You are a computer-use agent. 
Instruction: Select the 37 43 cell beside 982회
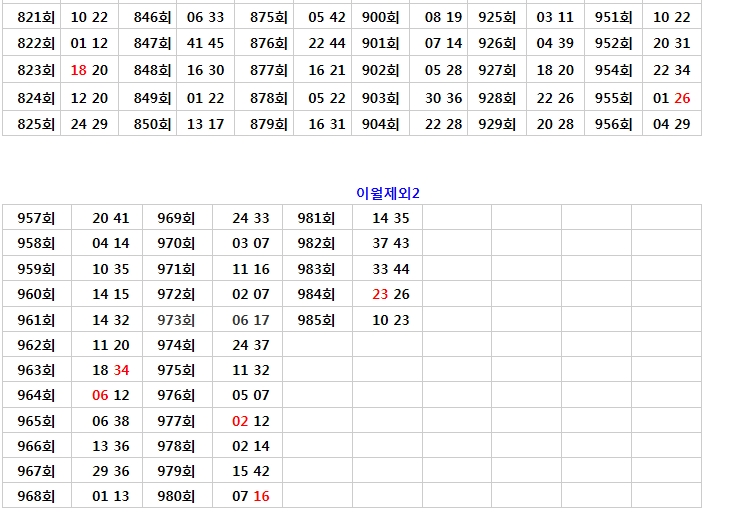pyautogui.click(x=391, y=243)
